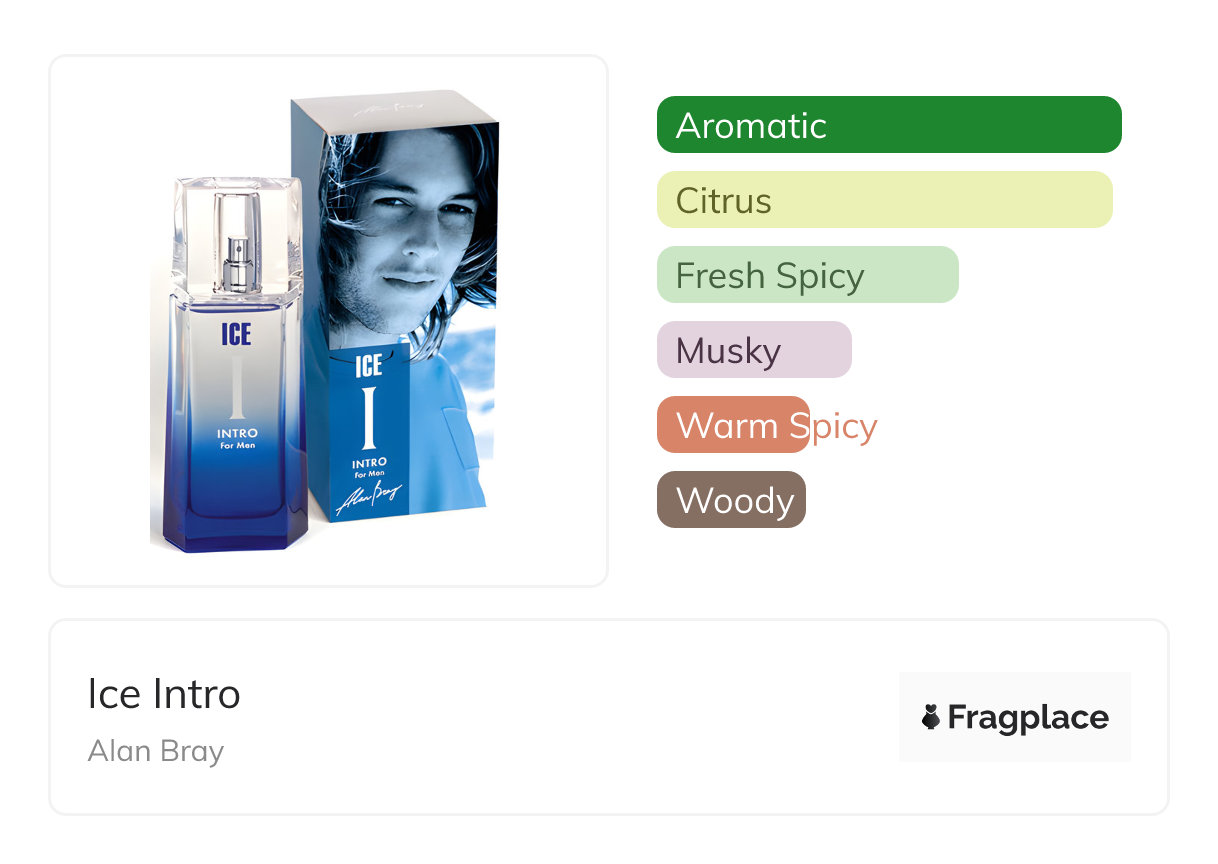This screenshot has width=1218, height=864.
Task: Click the Fragplace wordmark text
Action: point(1028,718)
